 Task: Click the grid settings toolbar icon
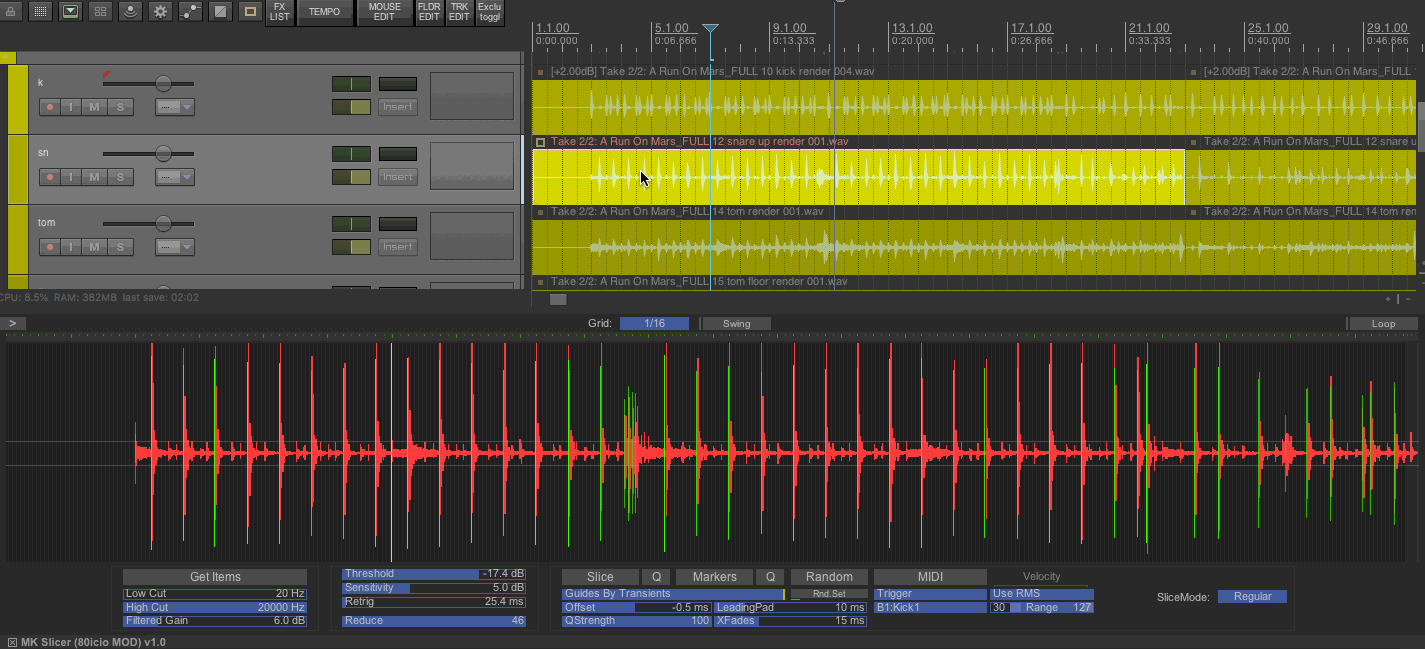click(x=40, y=12)
